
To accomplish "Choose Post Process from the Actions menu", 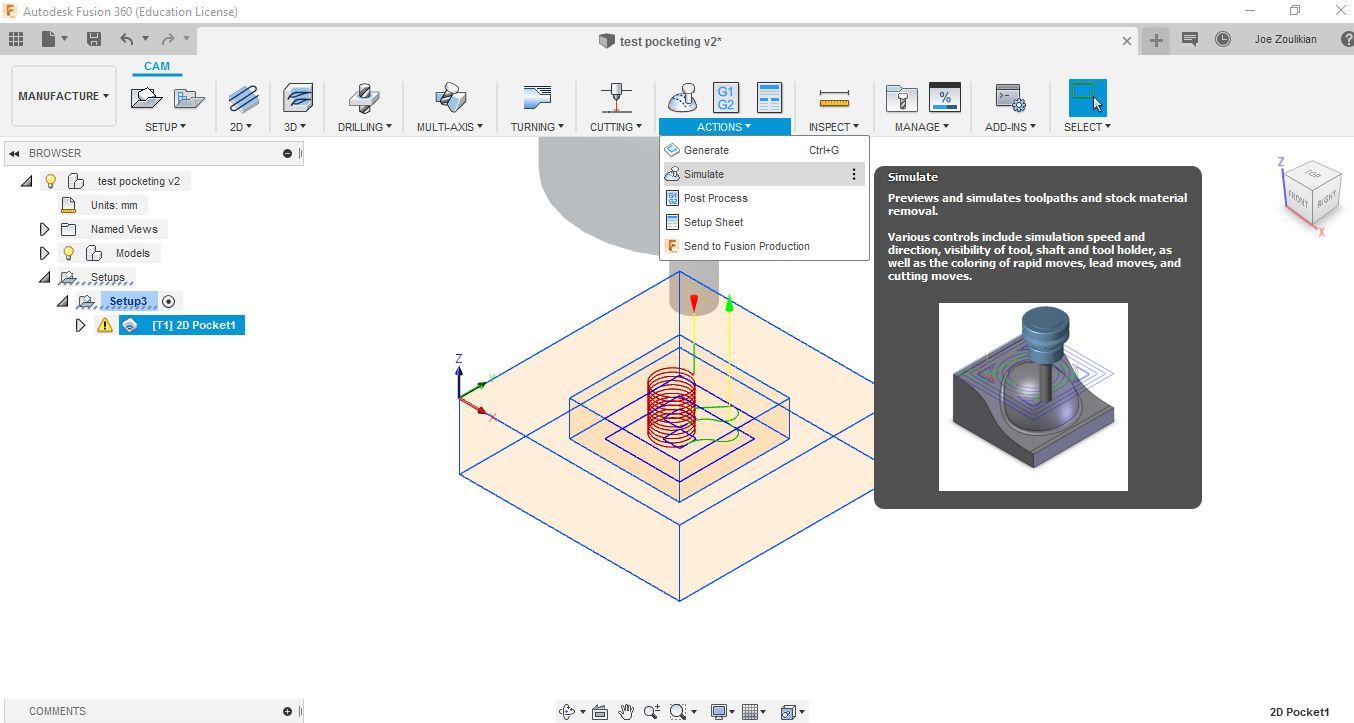I will click(764, 198).
